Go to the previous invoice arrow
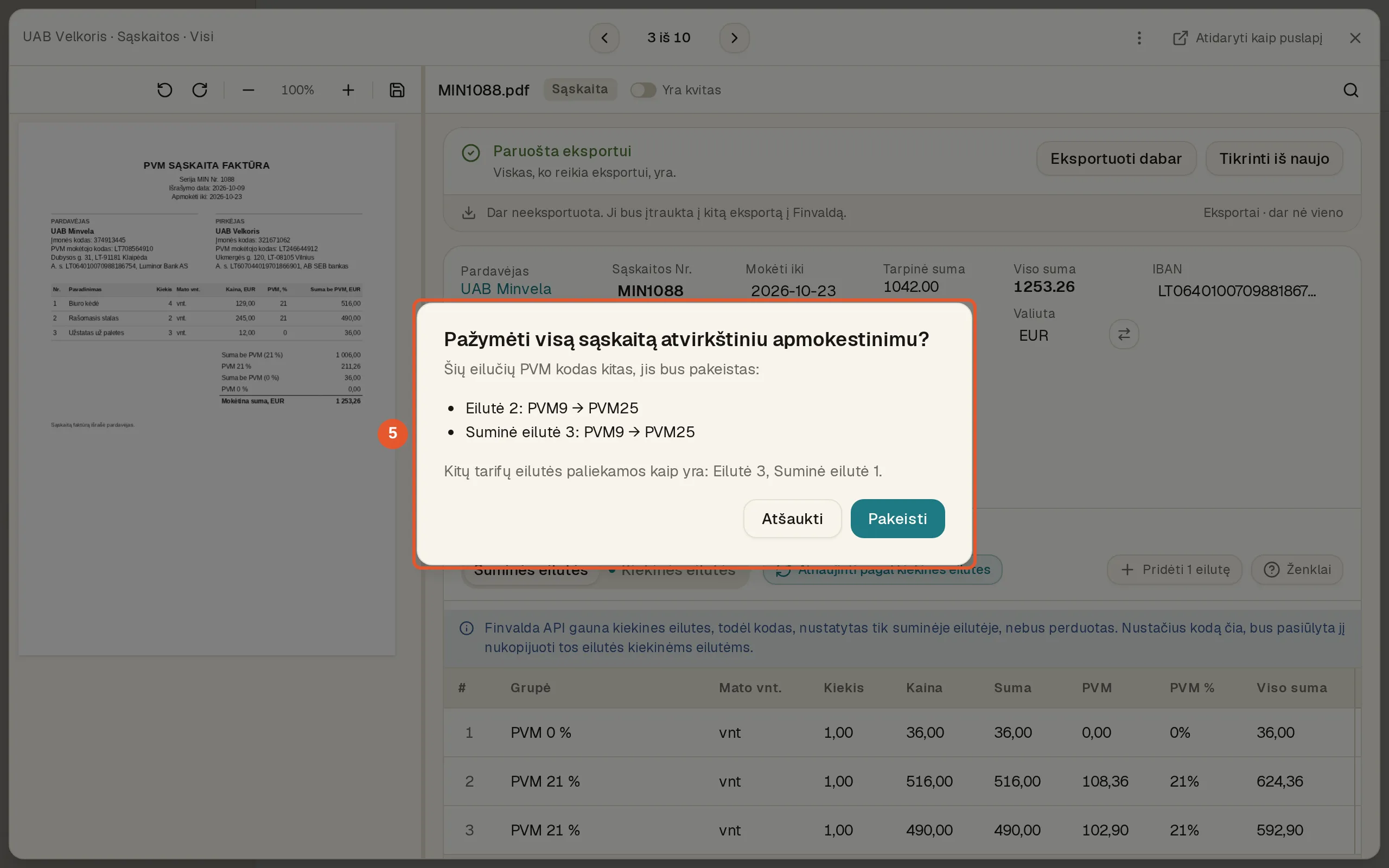Viewport: 1389px width, 868px height. pyautogui.click(x=604, y=38)
